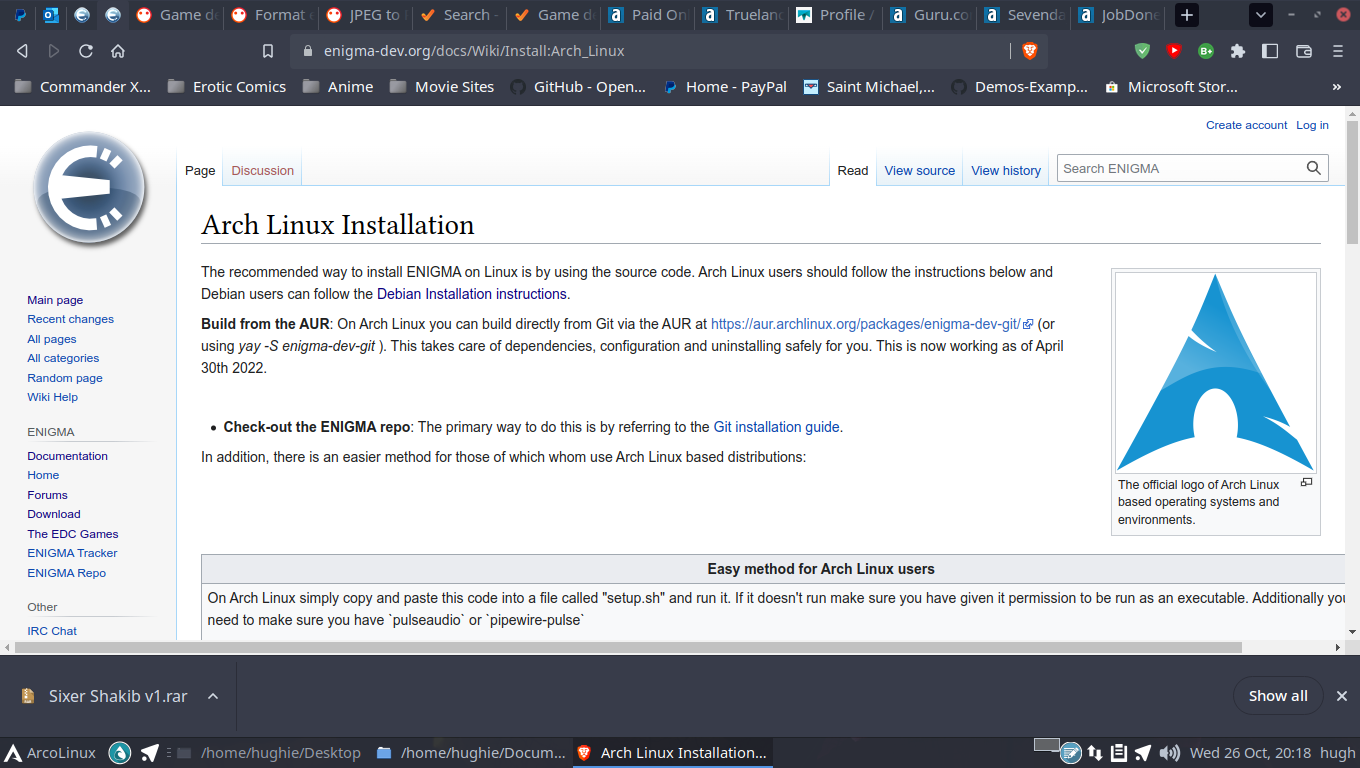Bookmark this page icon
This screenshot has width=1360, height=768.
pos(268,51)
